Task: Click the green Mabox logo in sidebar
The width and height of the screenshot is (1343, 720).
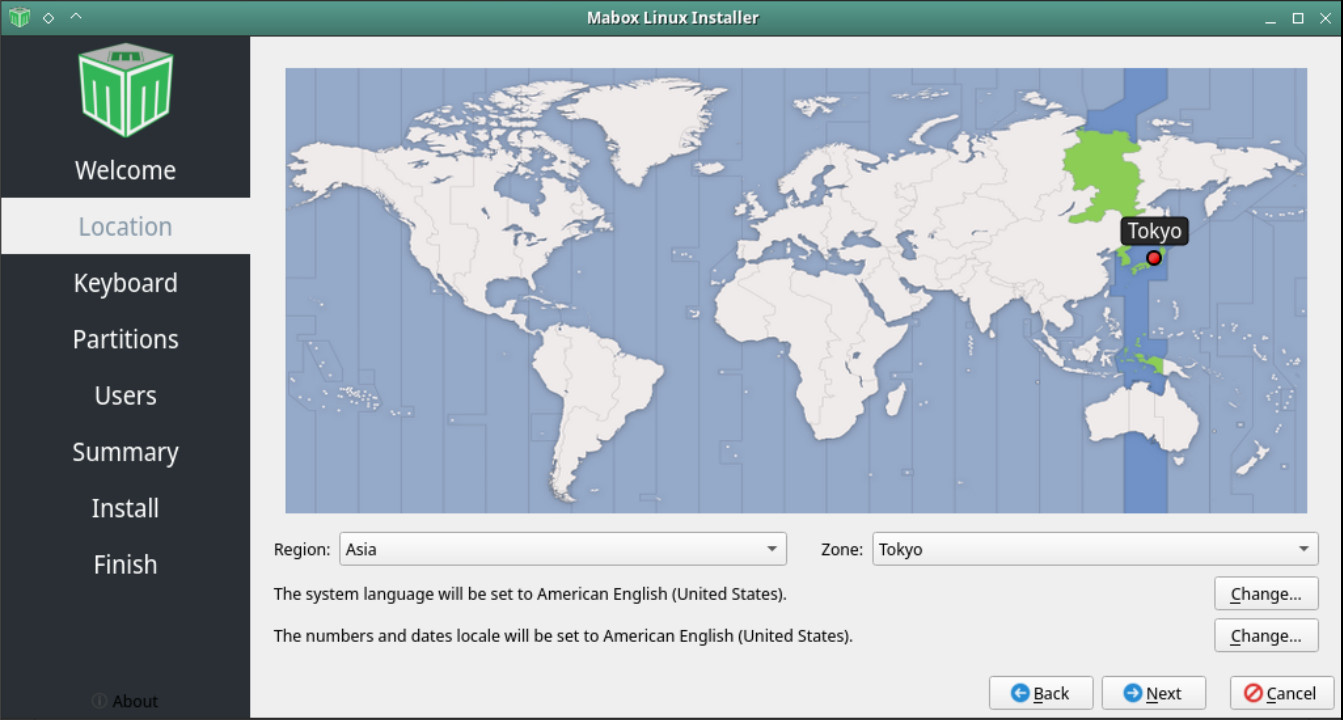Action: [x=125, y=90]
